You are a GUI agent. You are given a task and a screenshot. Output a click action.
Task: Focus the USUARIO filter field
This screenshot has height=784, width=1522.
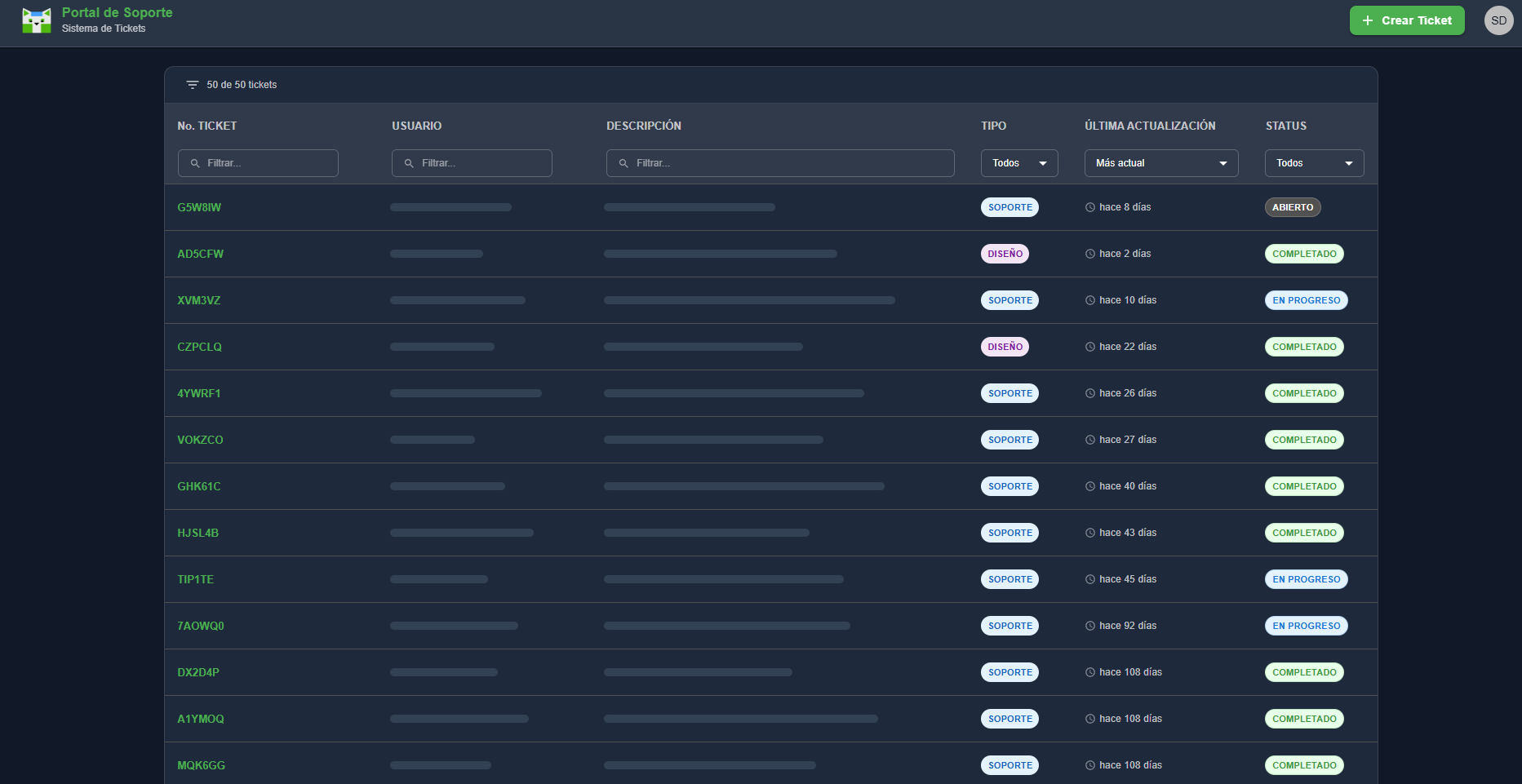click(x=472, y=163)
